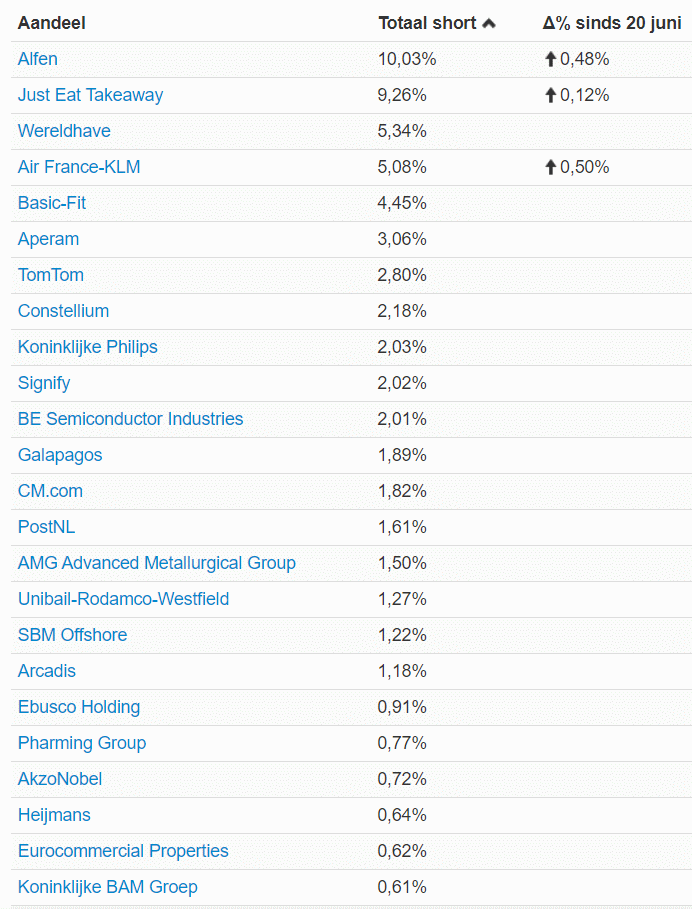
Task: View the TomTom stock details
Action: pyautogui.click(x=51, y=275)
